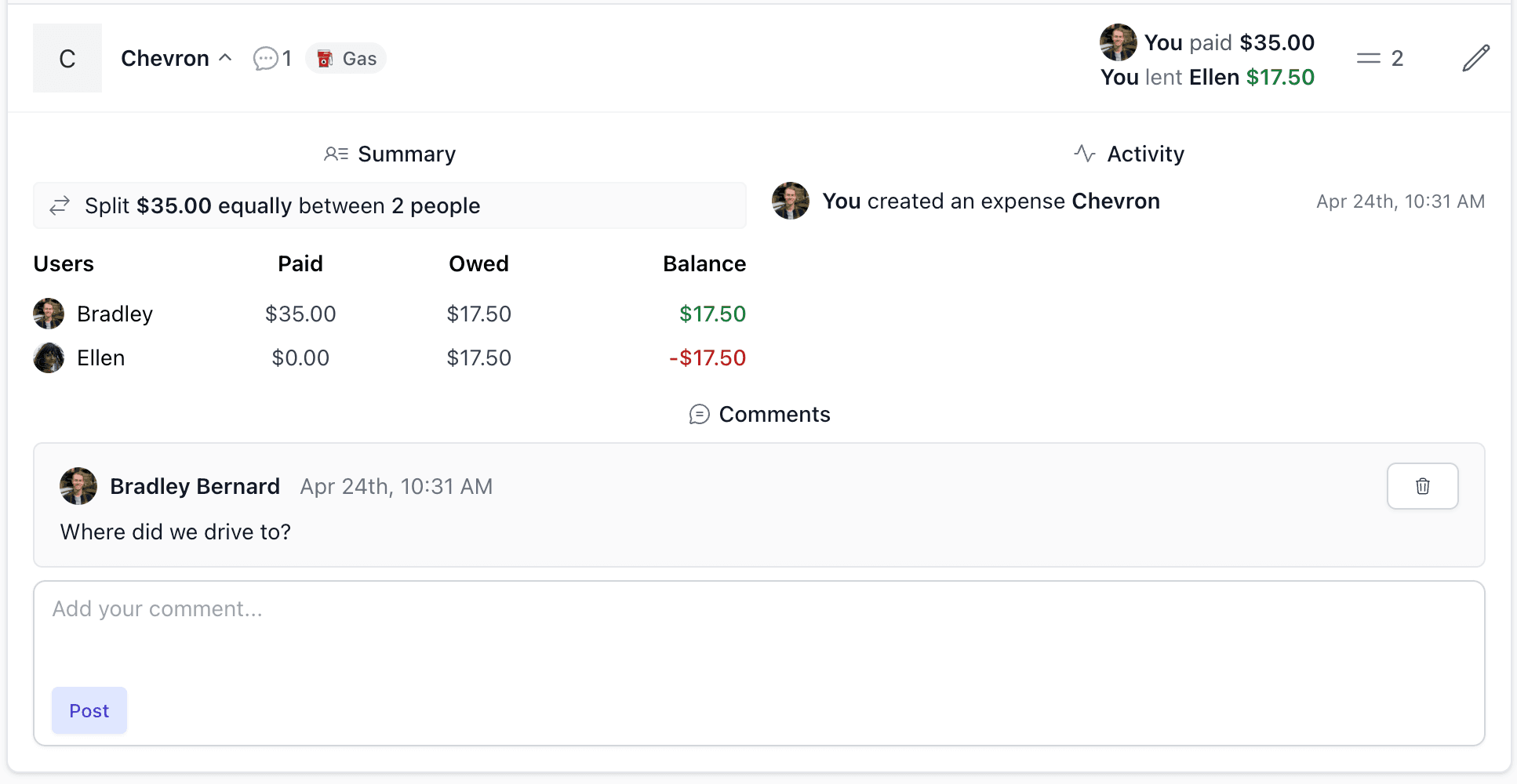
Task: Post the comment
Action: (x=89, y=710)
